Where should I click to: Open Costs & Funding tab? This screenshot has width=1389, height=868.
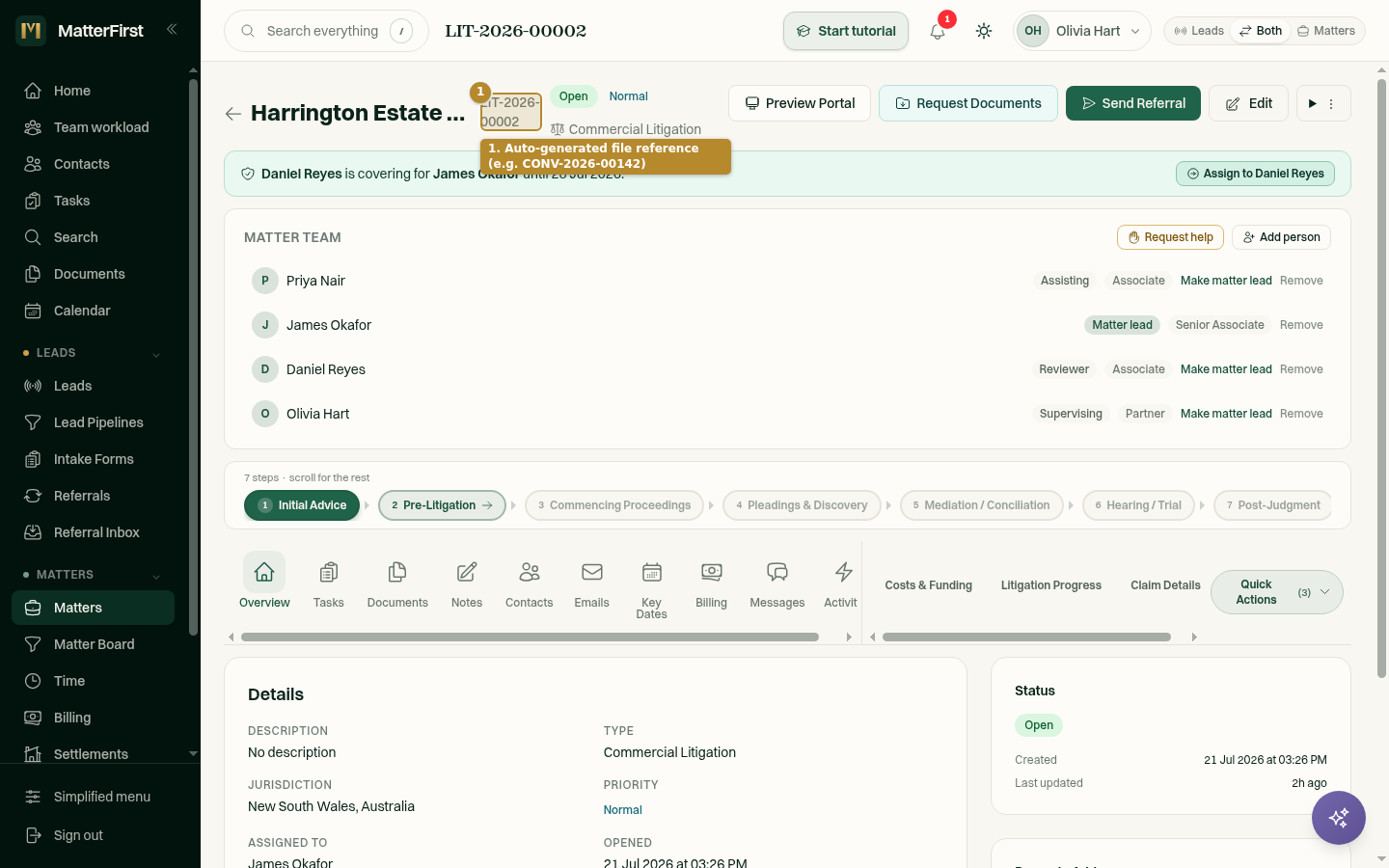point(929,585)
